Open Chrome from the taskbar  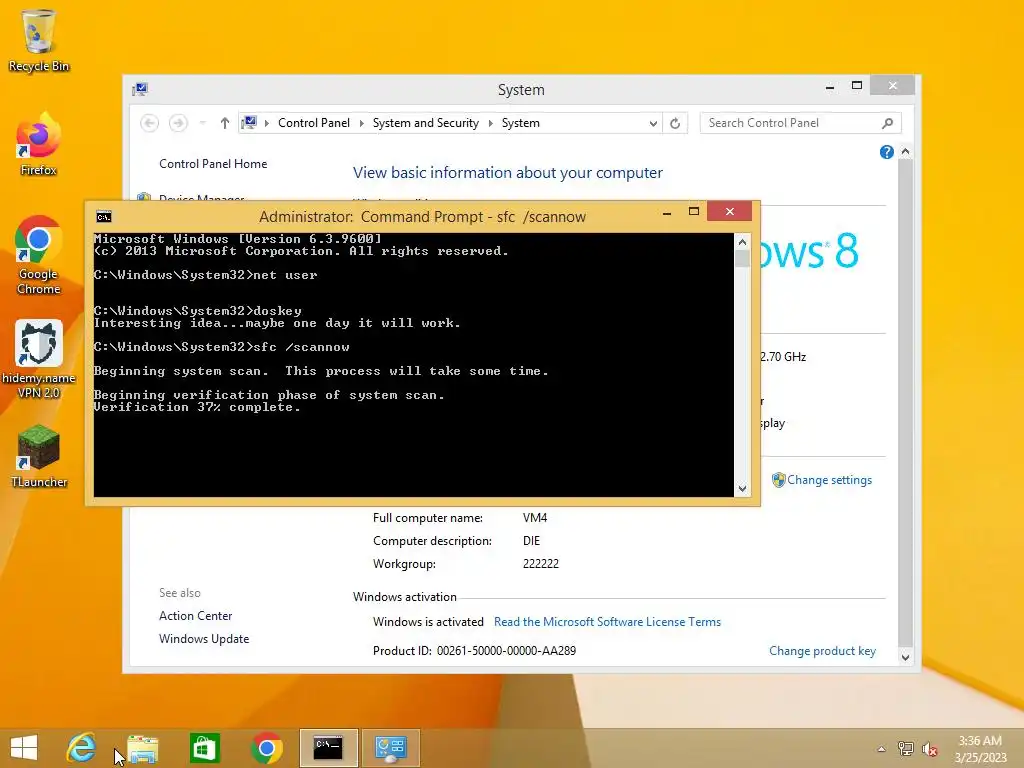click(x=266, y=748)
